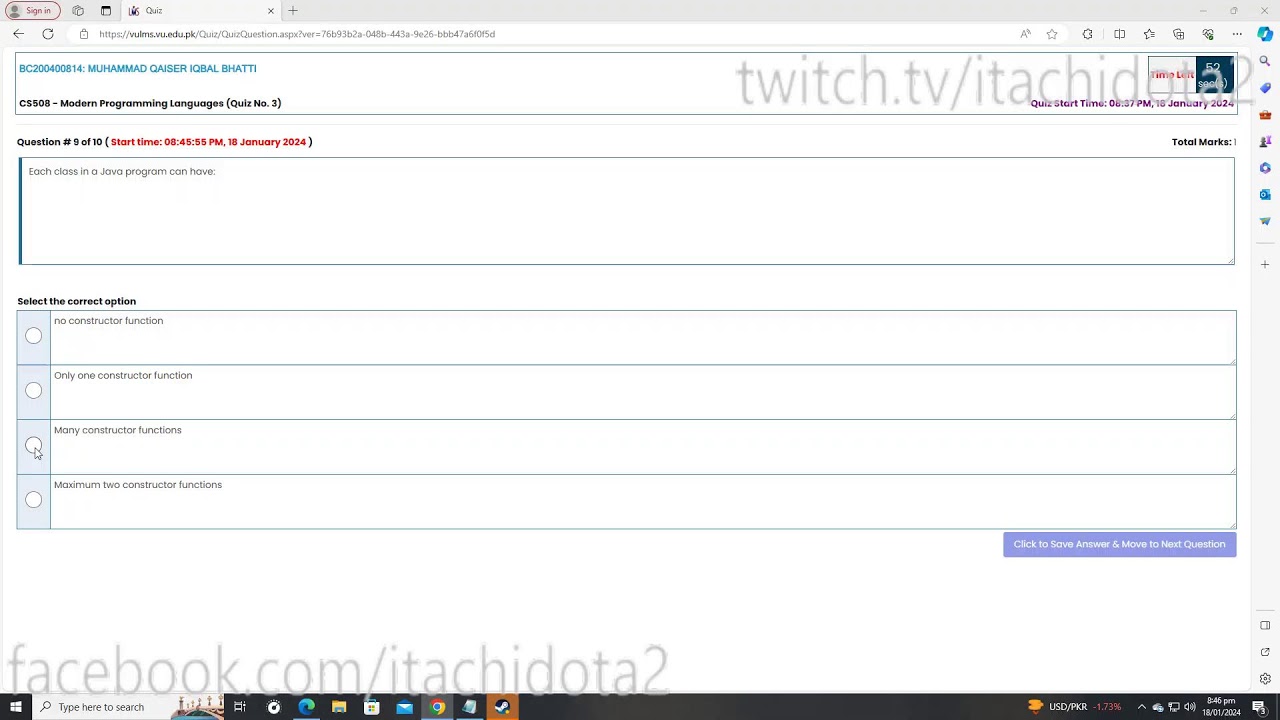Viewport: 1280px width, 720px height.
Task: Open sidebar Outlook icon
Action: [x=1265, y=194]
